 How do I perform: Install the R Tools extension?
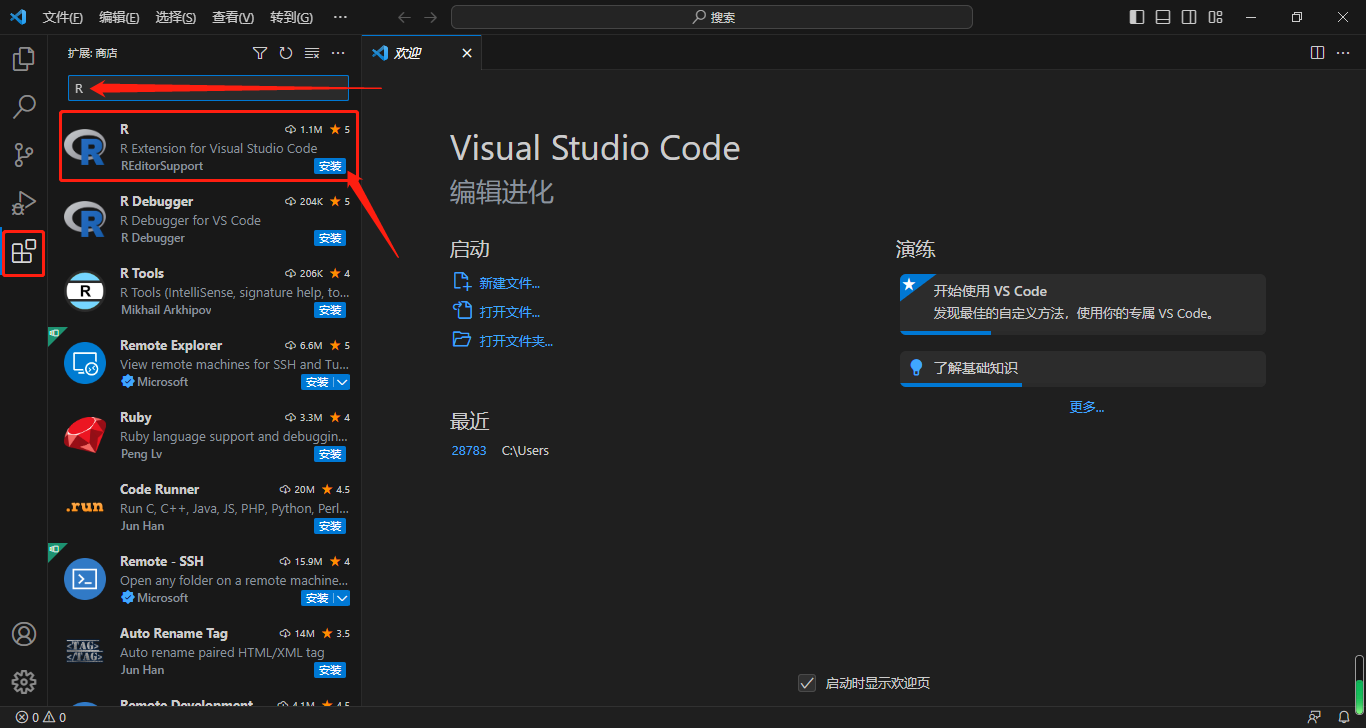(x=330, y=310)
